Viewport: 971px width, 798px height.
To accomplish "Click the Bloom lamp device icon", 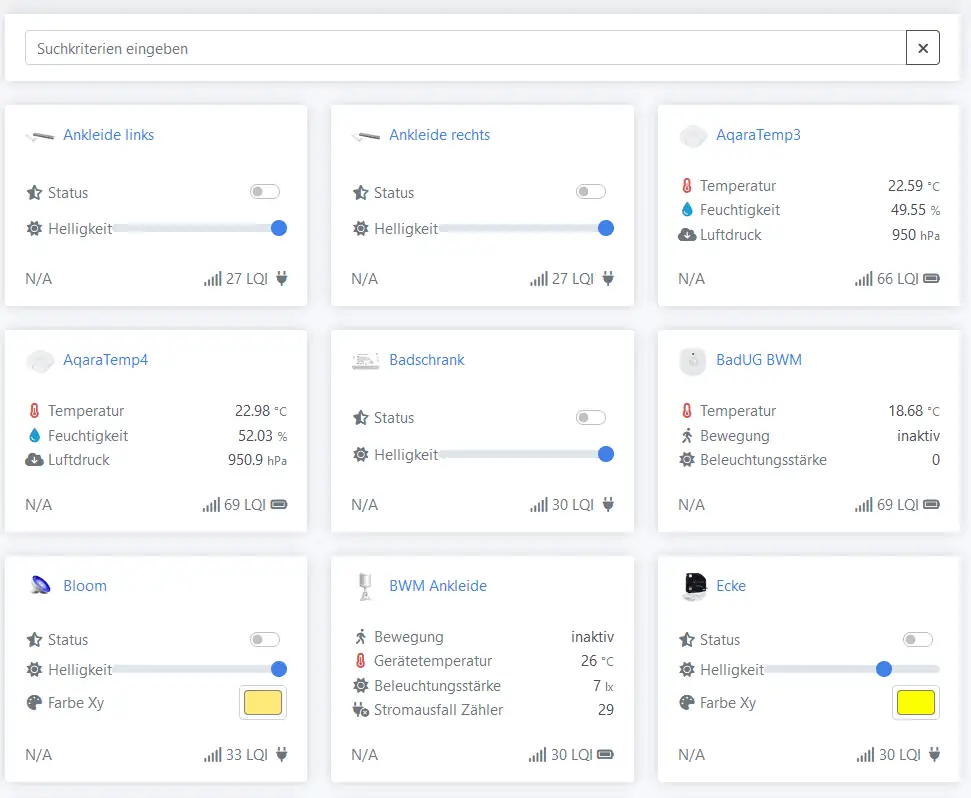I will (x=40, y=586).
